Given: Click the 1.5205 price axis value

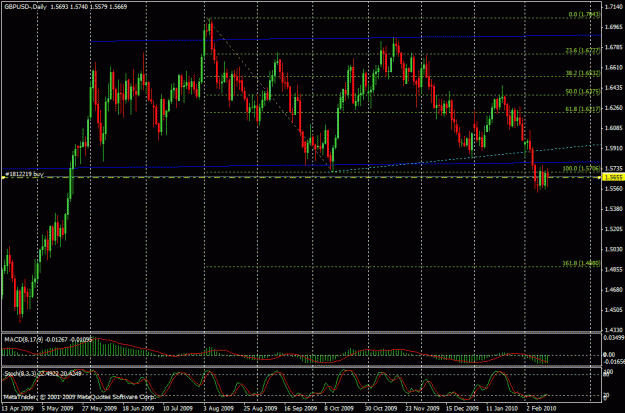Looking at the screenshot, I should 614,229.
